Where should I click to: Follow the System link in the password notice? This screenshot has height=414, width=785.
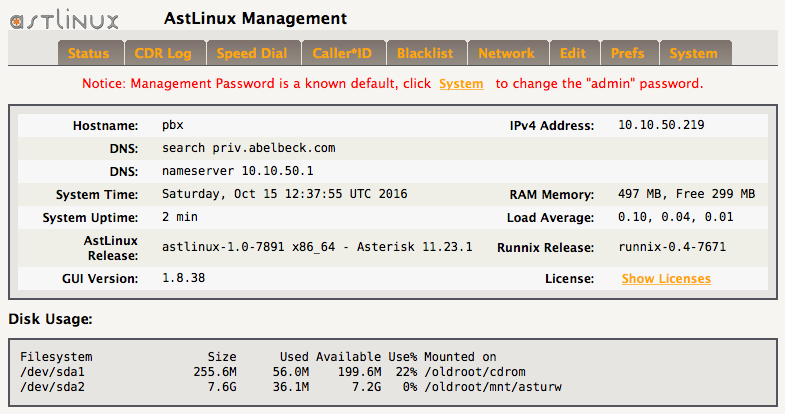click(x=461, y=84)
